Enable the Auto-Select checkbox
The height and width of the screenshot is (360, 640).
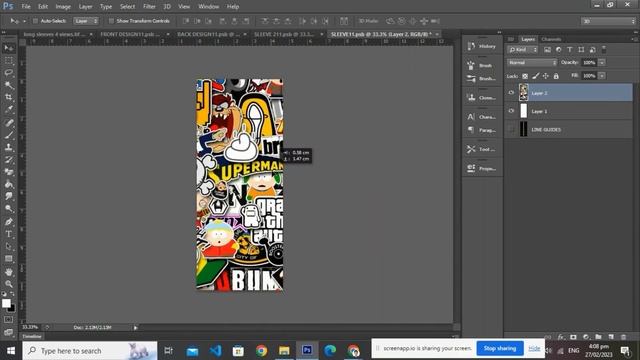pyautogui.click(x=36, y=21)
